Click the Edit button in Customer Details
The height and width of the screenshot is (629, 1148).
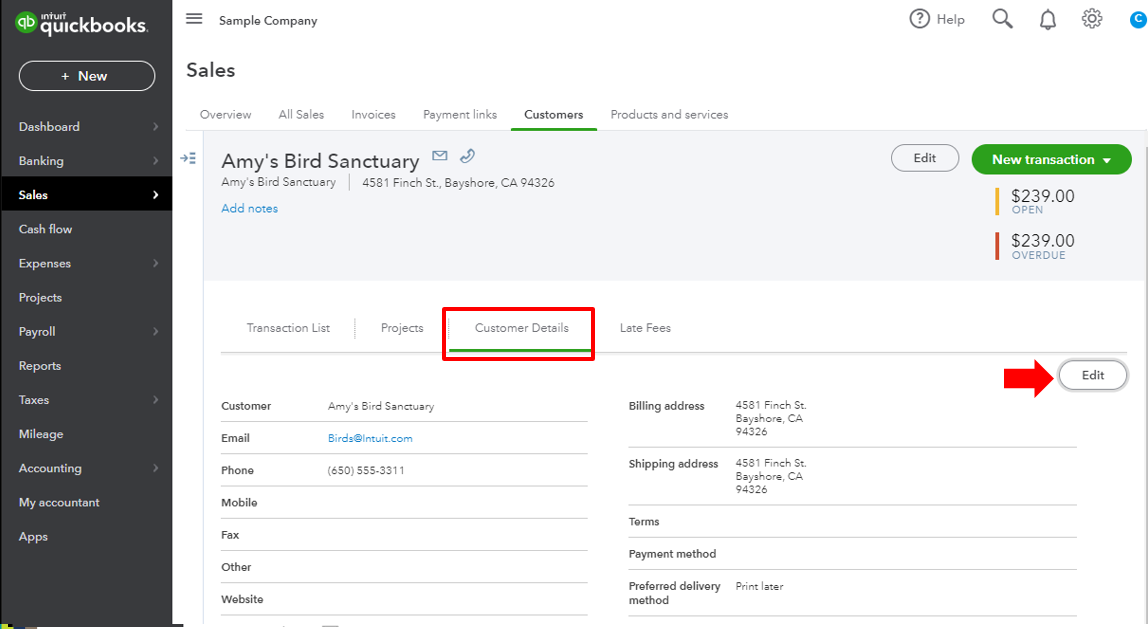1092,375
